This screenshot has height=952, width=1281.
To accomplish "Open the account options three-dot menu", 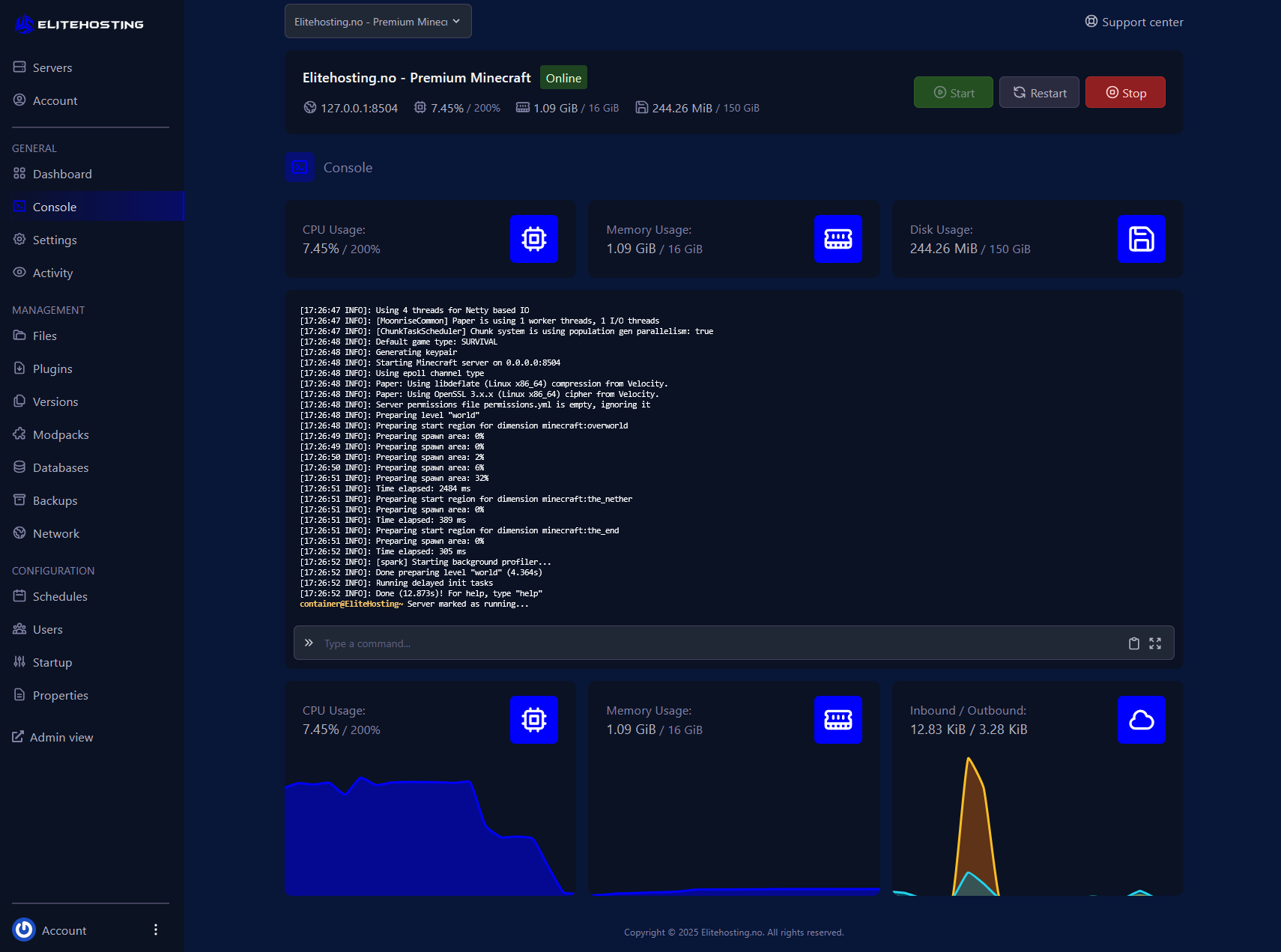I will click(156, 930).
